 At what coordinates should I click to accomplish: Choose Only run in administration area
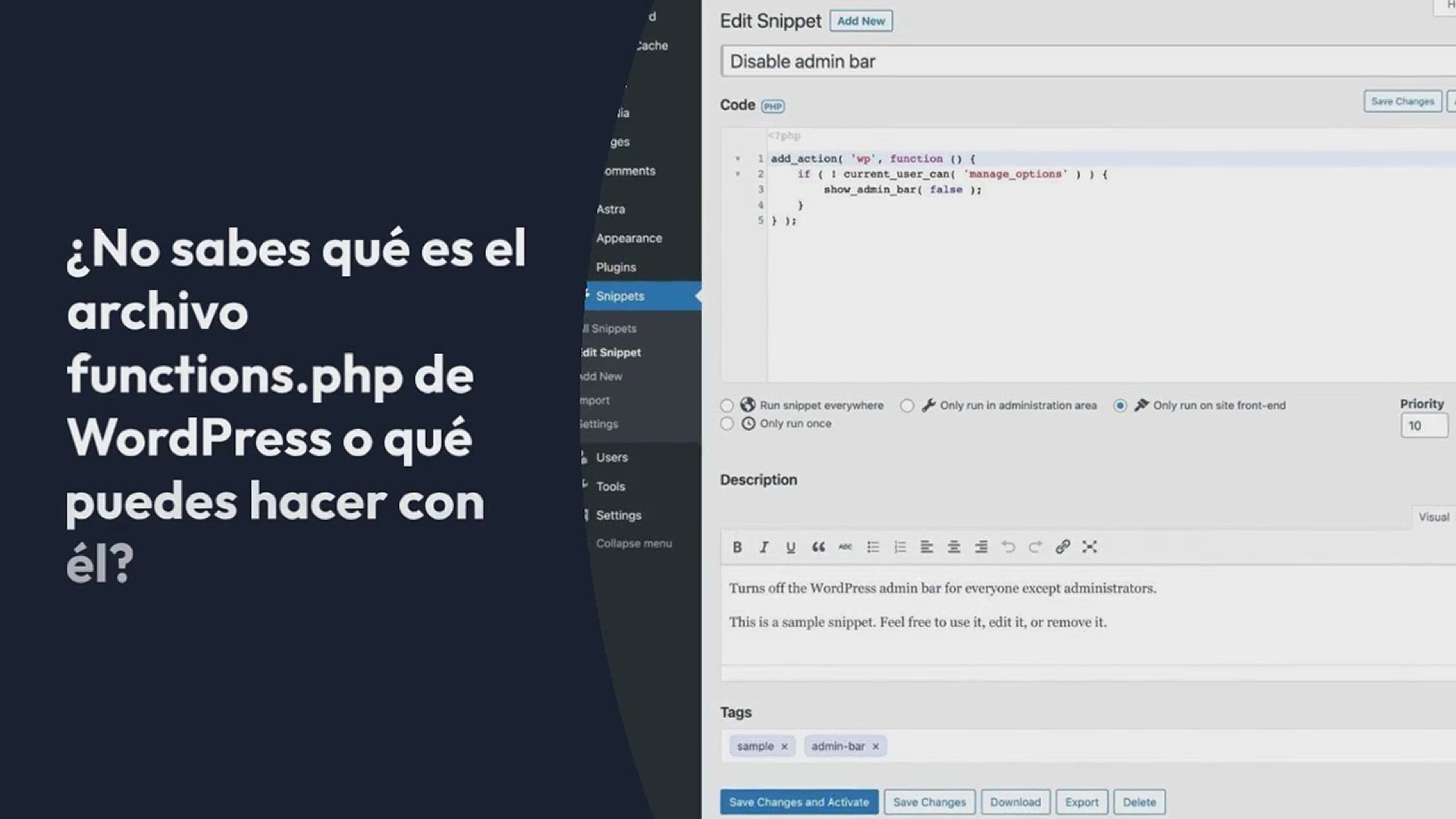click(x=907, y=406)
